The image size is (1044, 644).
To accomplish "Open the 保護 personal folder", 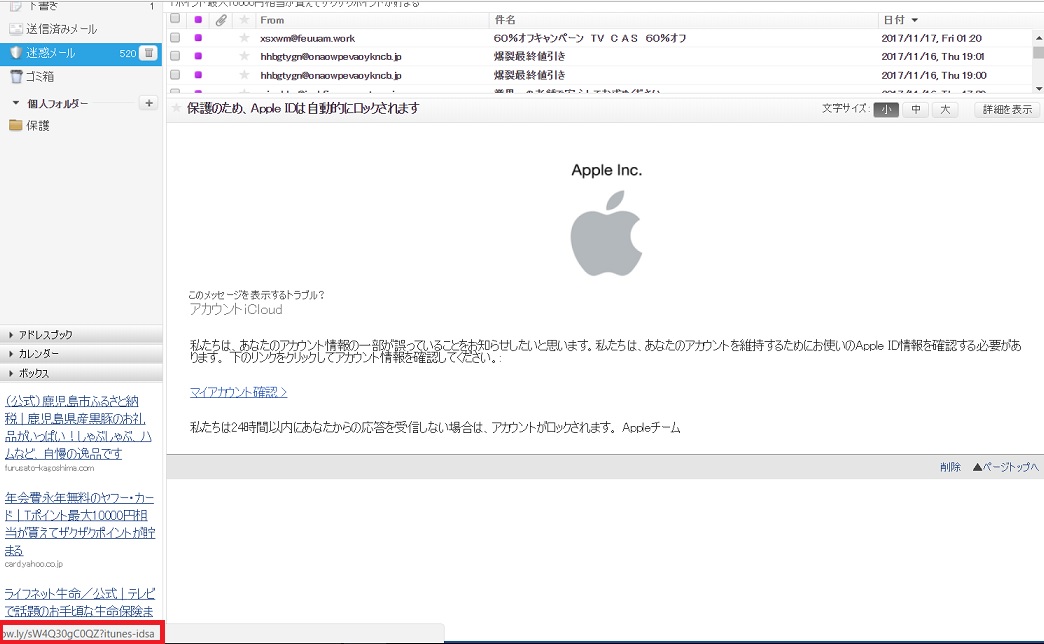I will click(37, 126).
